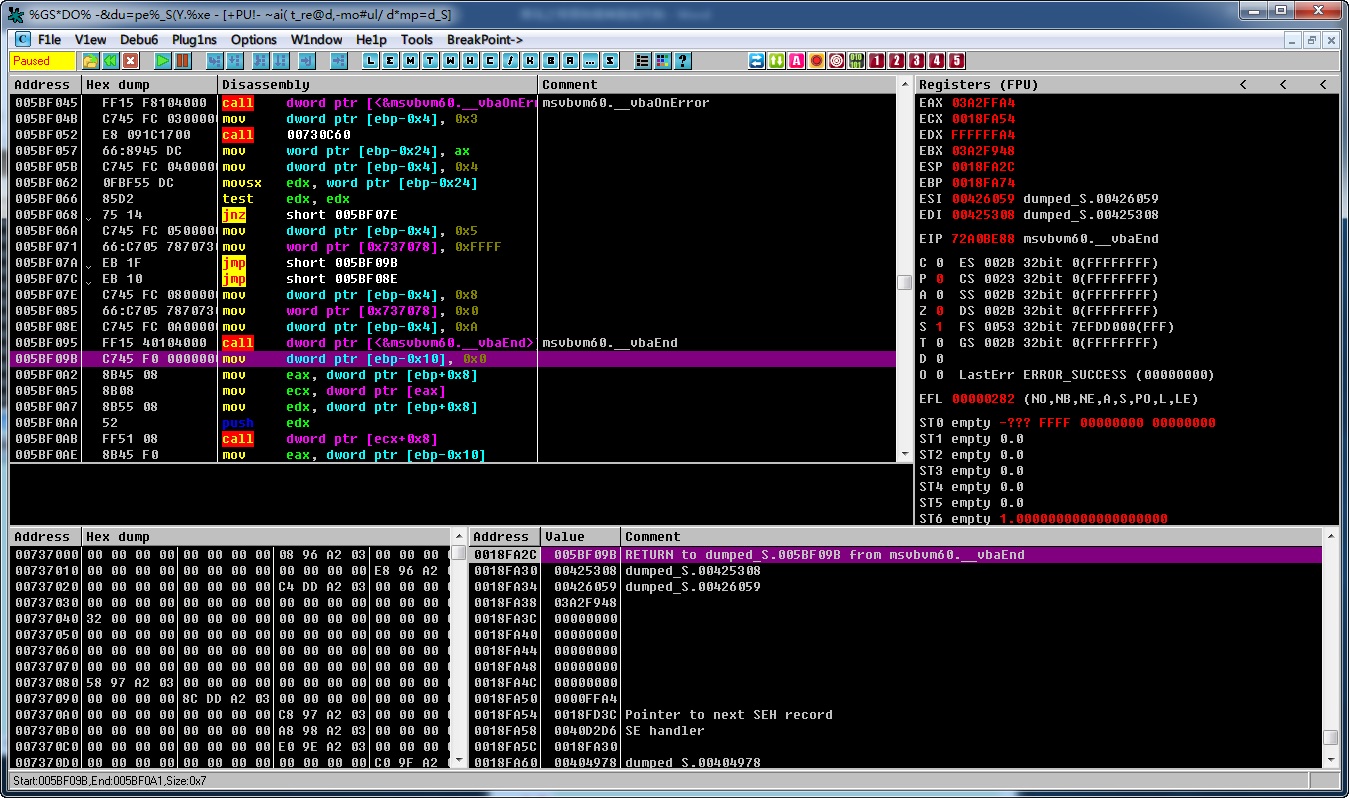Click the Disassembly column header
The image size is (1349, 798).
tap(378, 85)
